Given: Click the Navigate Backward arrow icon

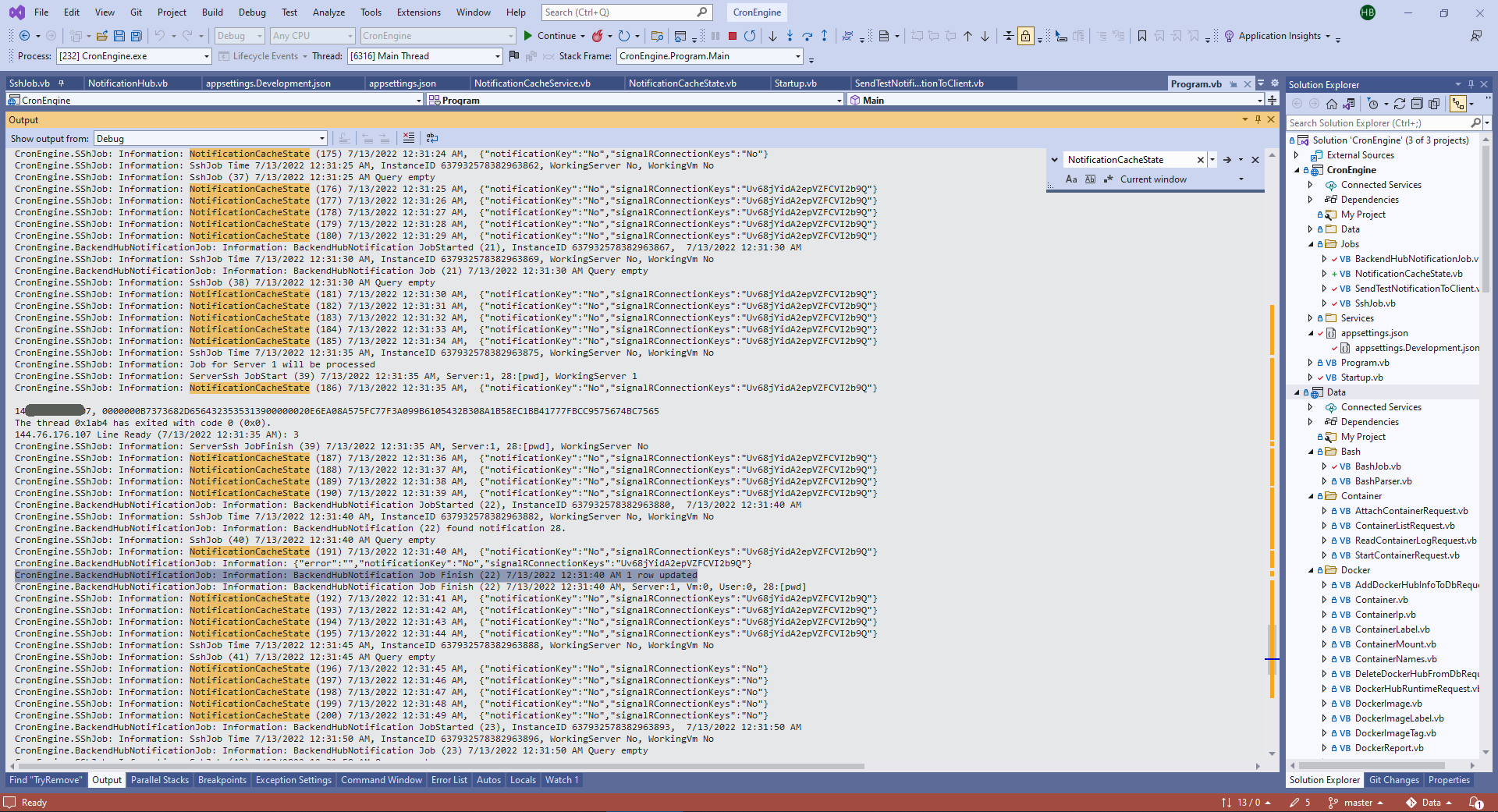Looking at the screenshot, I should point(25,36).
